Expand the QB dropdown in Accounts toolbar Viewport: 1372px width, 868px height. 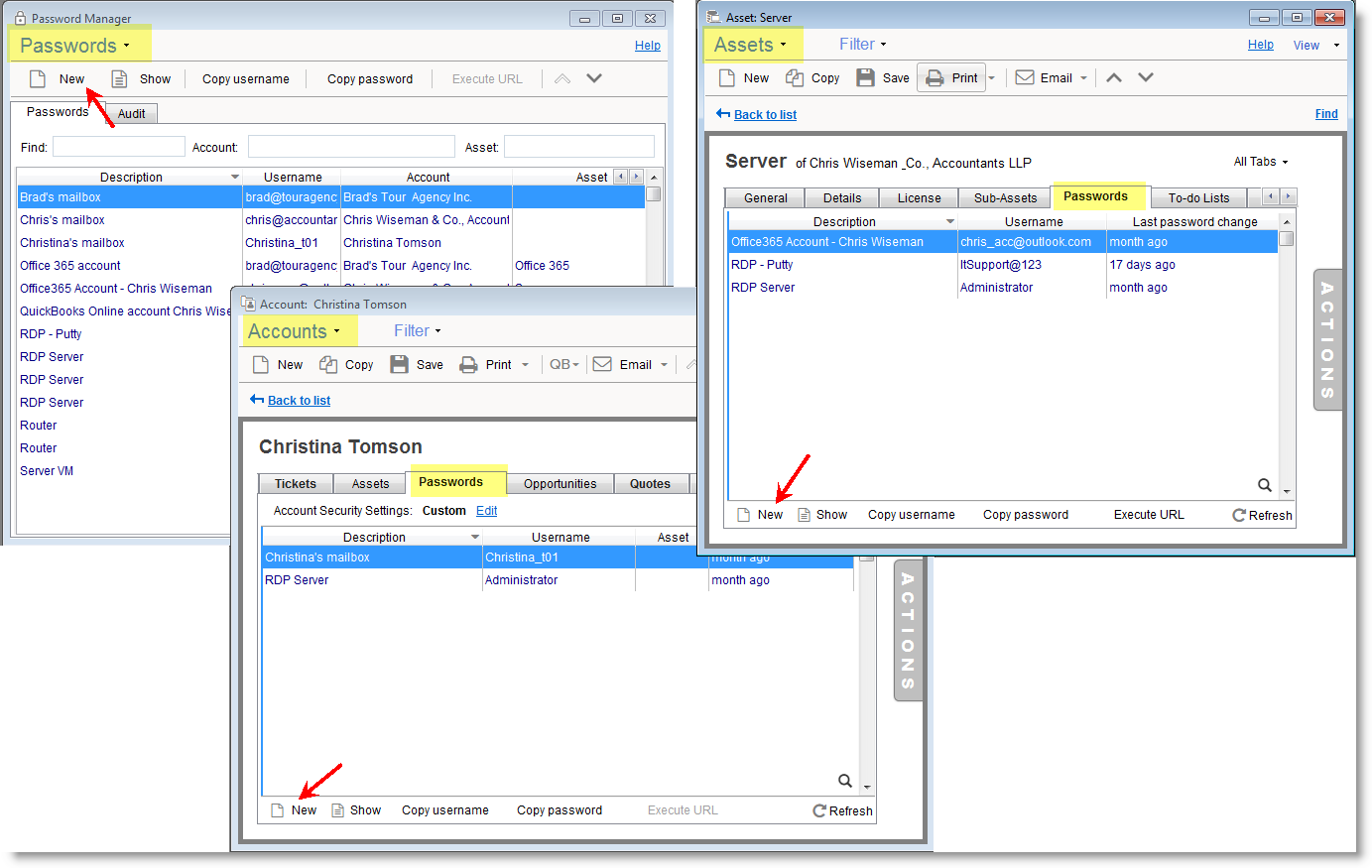coord(563,365)
